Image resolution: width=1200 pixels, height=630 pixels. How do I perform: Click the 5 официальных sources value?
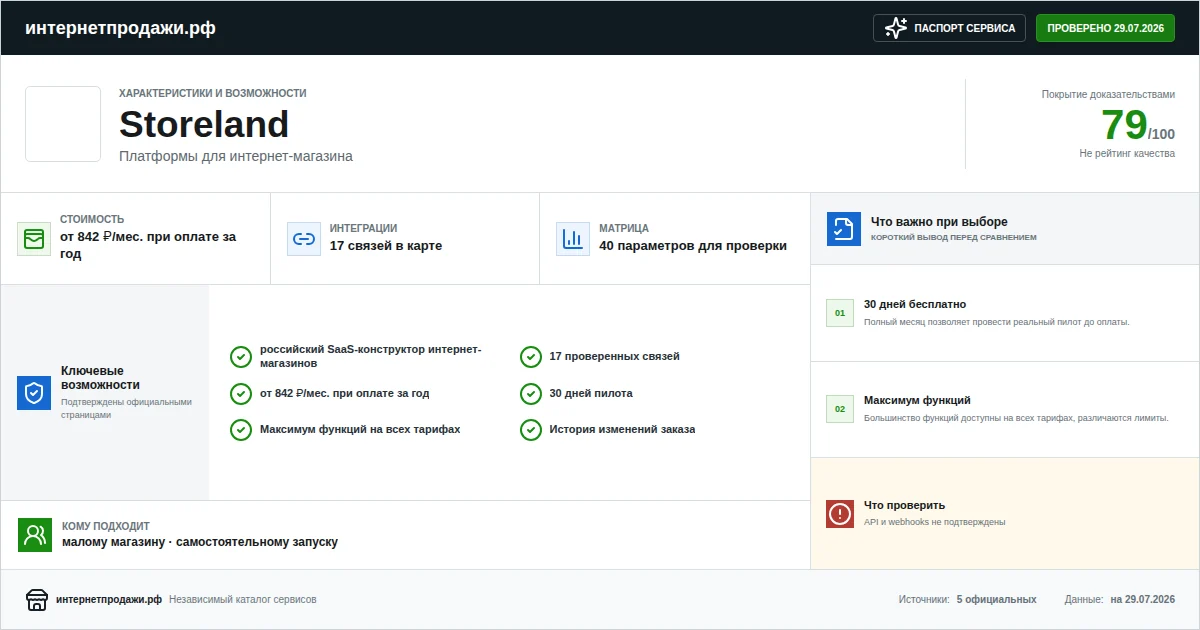[996, 600]
